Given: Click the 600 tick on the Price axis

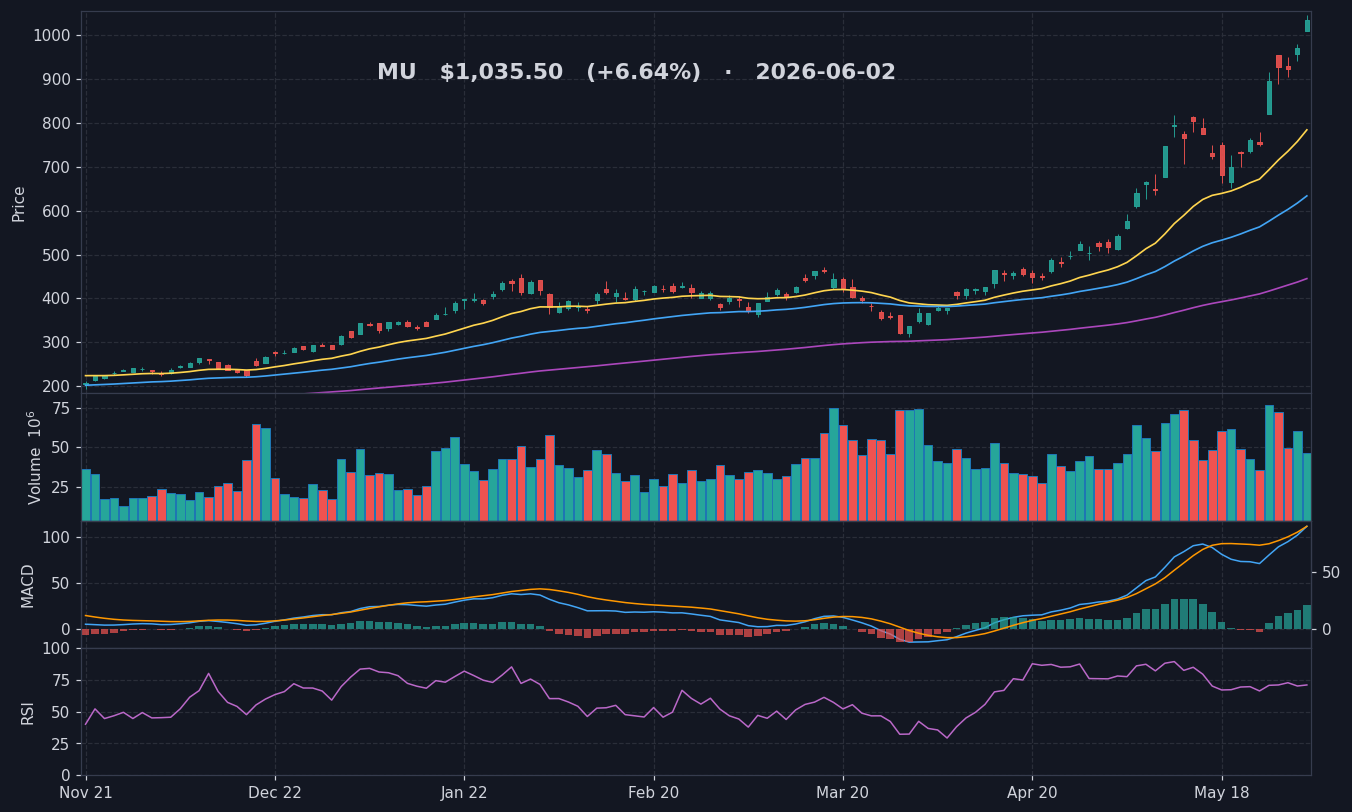Looking at the screenshot, I should [56, 211].
